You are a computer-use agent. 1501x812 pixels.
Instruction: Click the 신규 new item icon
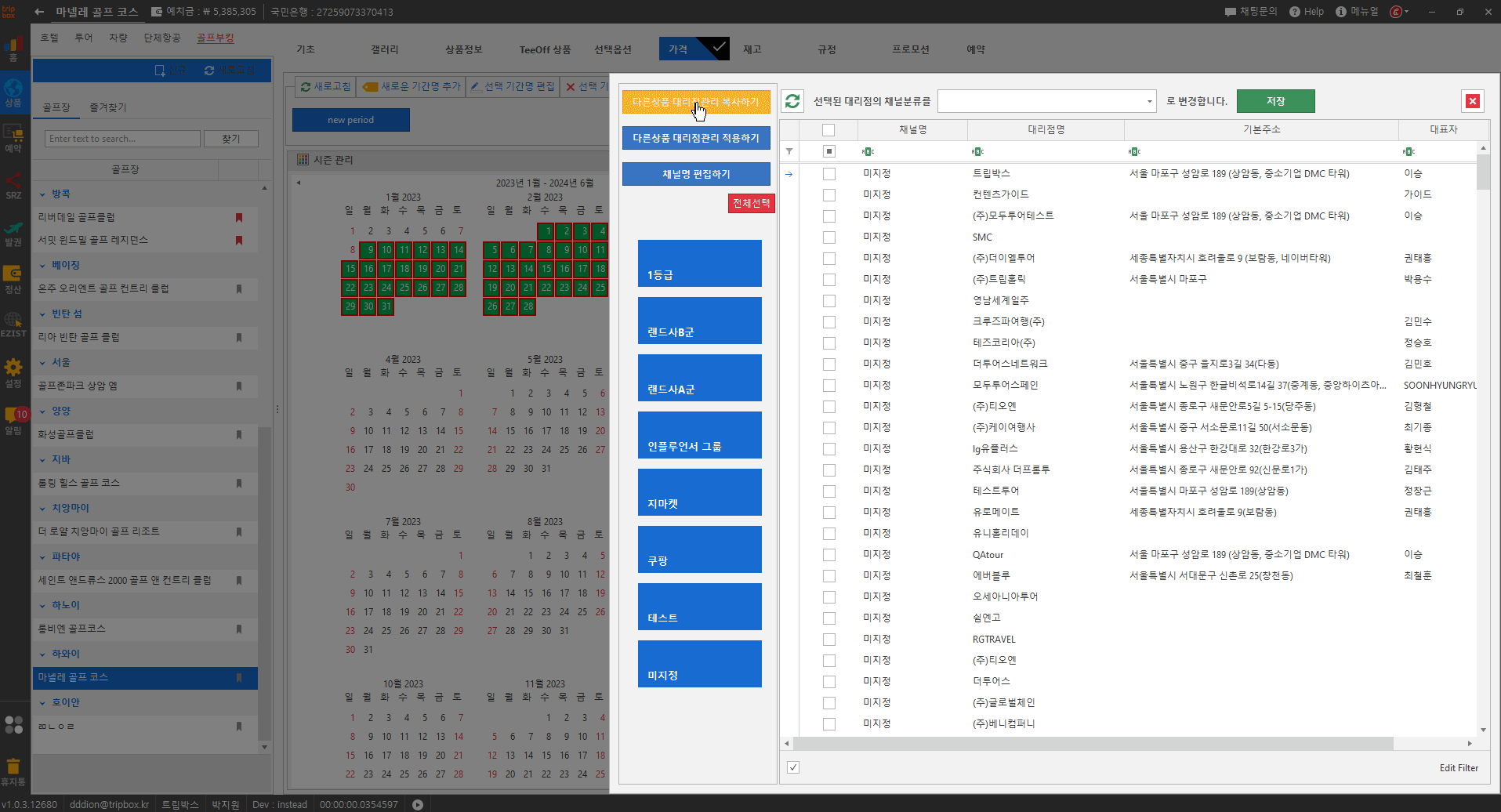tap(160, 71)
